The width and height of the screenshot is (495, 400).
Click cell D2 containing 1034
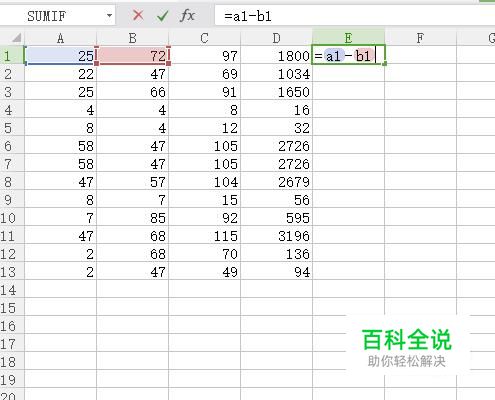276,73
